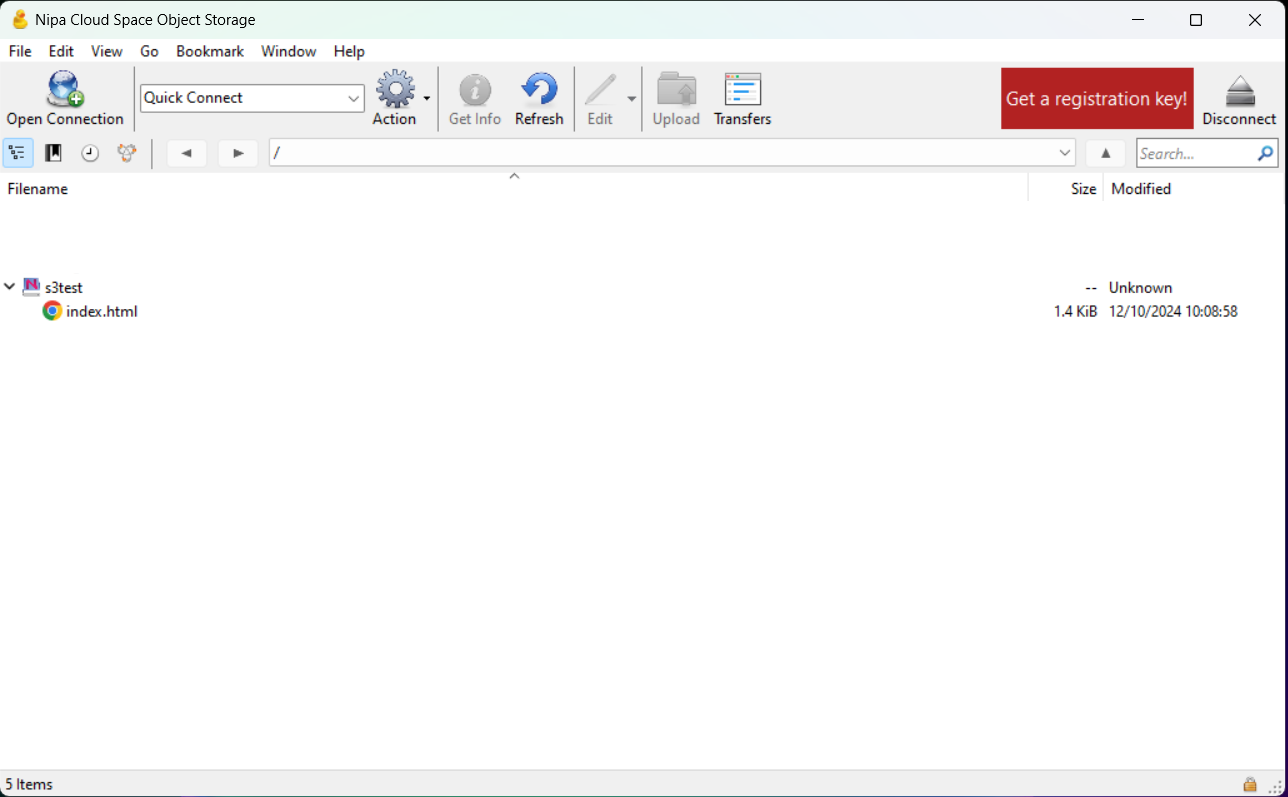Show the bookmarks view
Viewport: 1288px width, 797px height.
click(54, 153)
